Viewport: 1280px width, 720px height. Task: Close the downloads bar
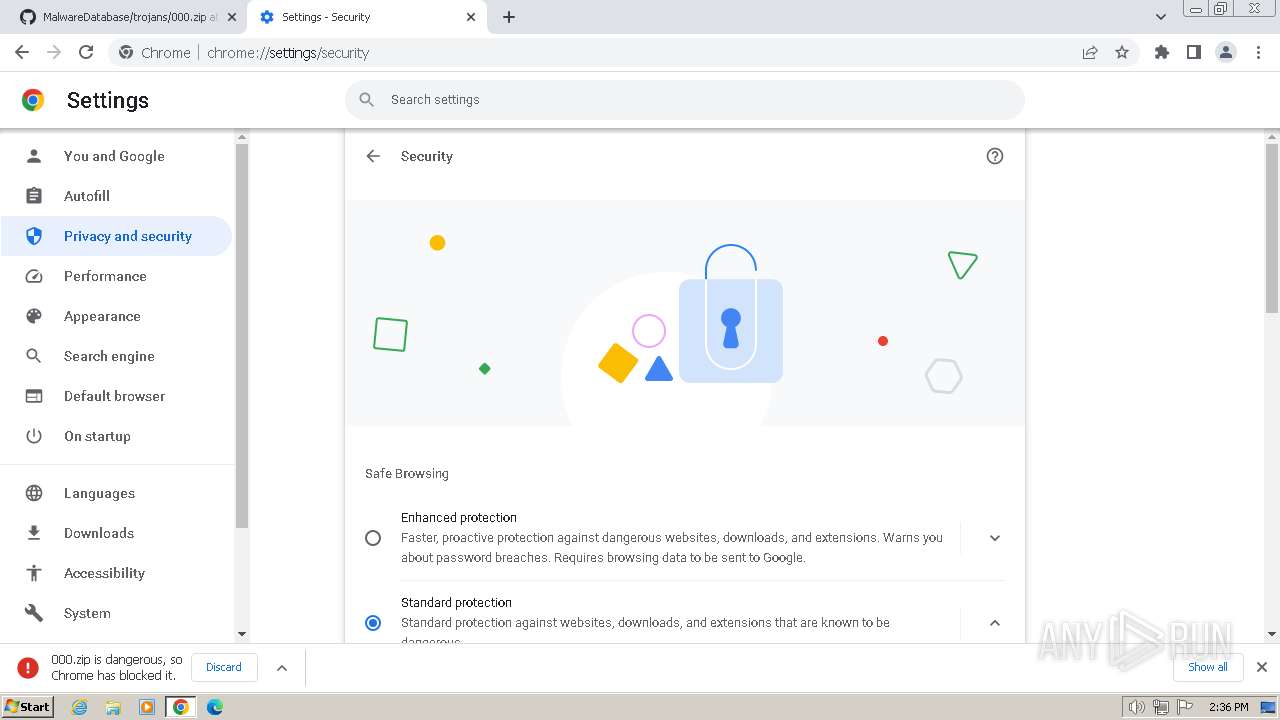(x=1261, y=667)
